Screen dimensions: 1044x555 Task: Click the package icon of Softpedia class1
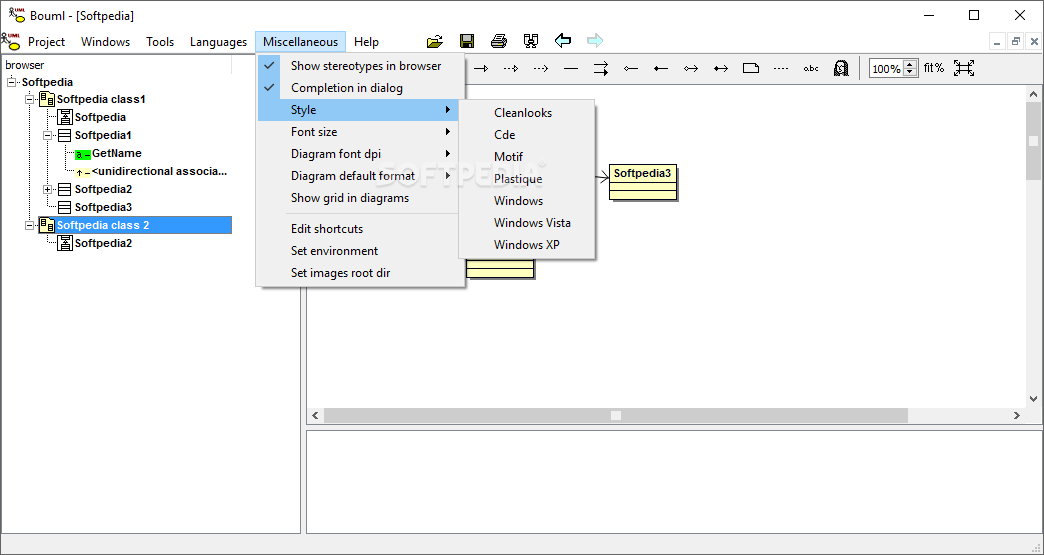47,99
